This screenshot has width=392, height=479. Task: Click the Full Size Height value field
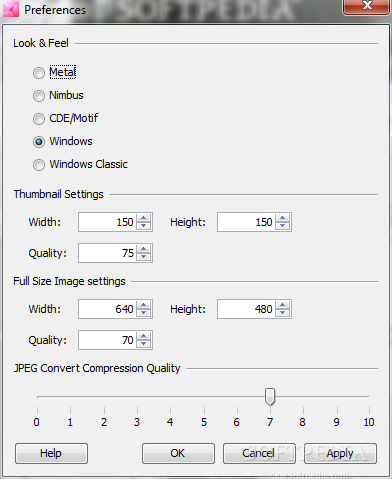coord(246,309)
